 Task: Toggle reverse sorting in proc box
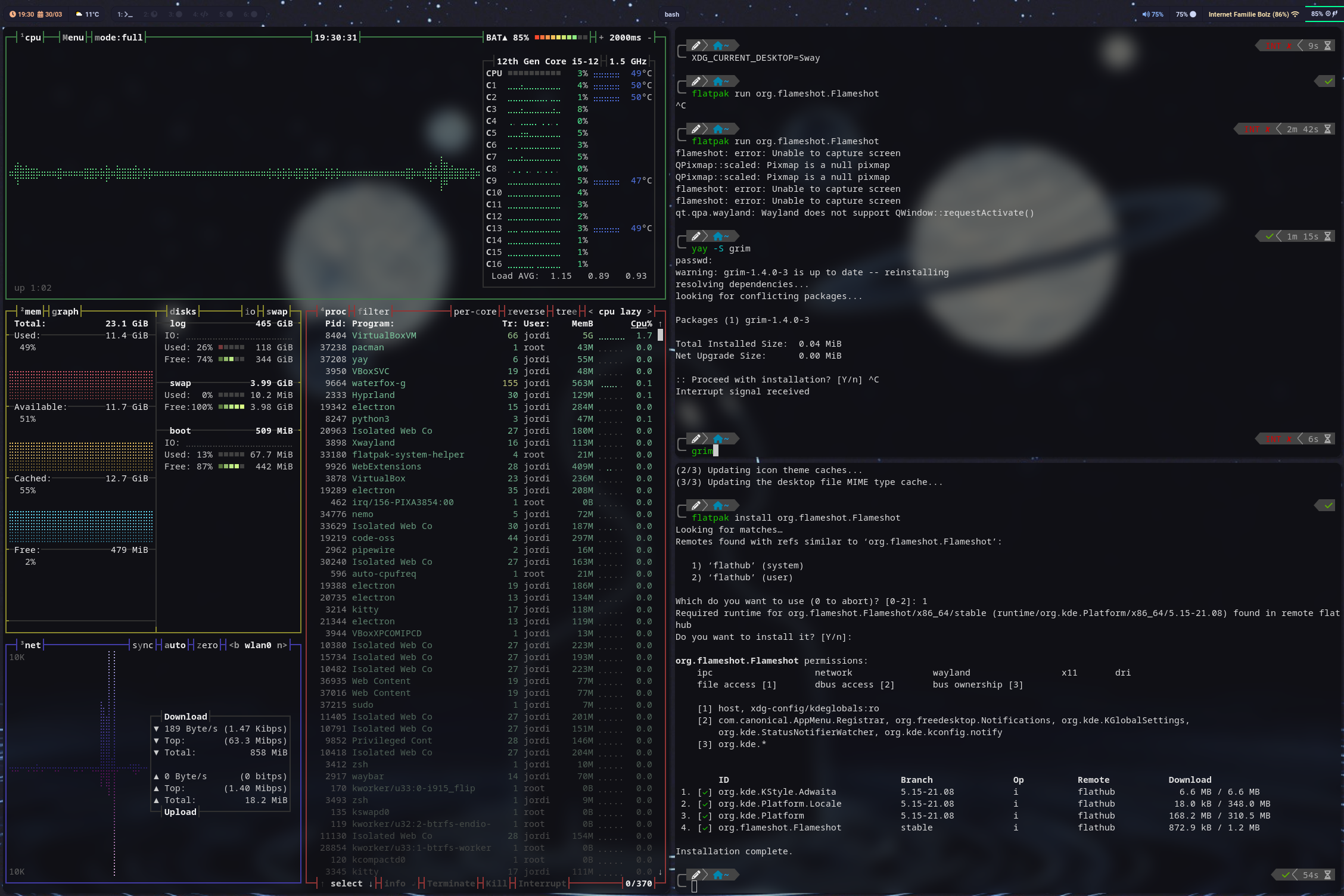pyautogui.click(x=525, y=312)
